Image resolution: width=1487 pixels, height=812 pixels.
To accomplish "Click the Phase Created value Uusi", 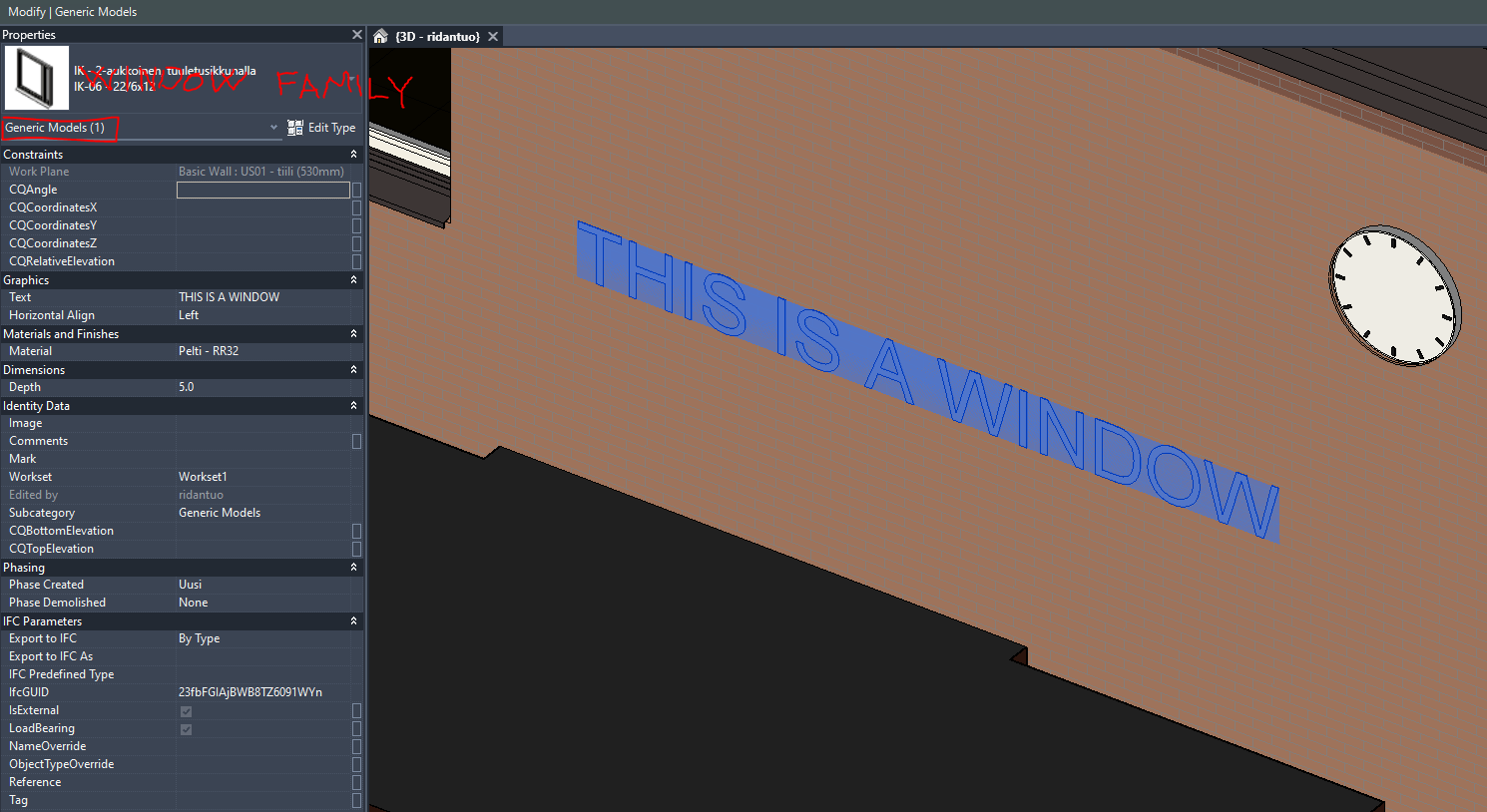I will (x=190, y=585).
